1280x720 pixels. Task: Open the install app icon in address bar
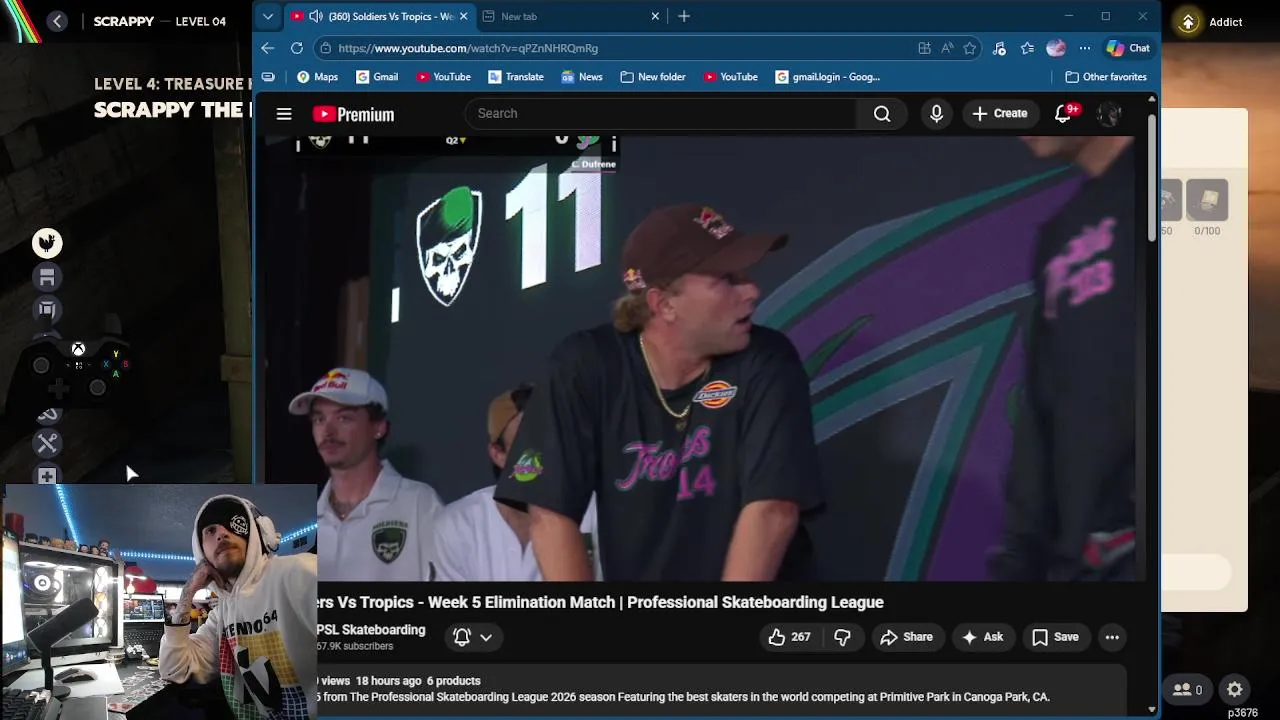pos(924,48)
